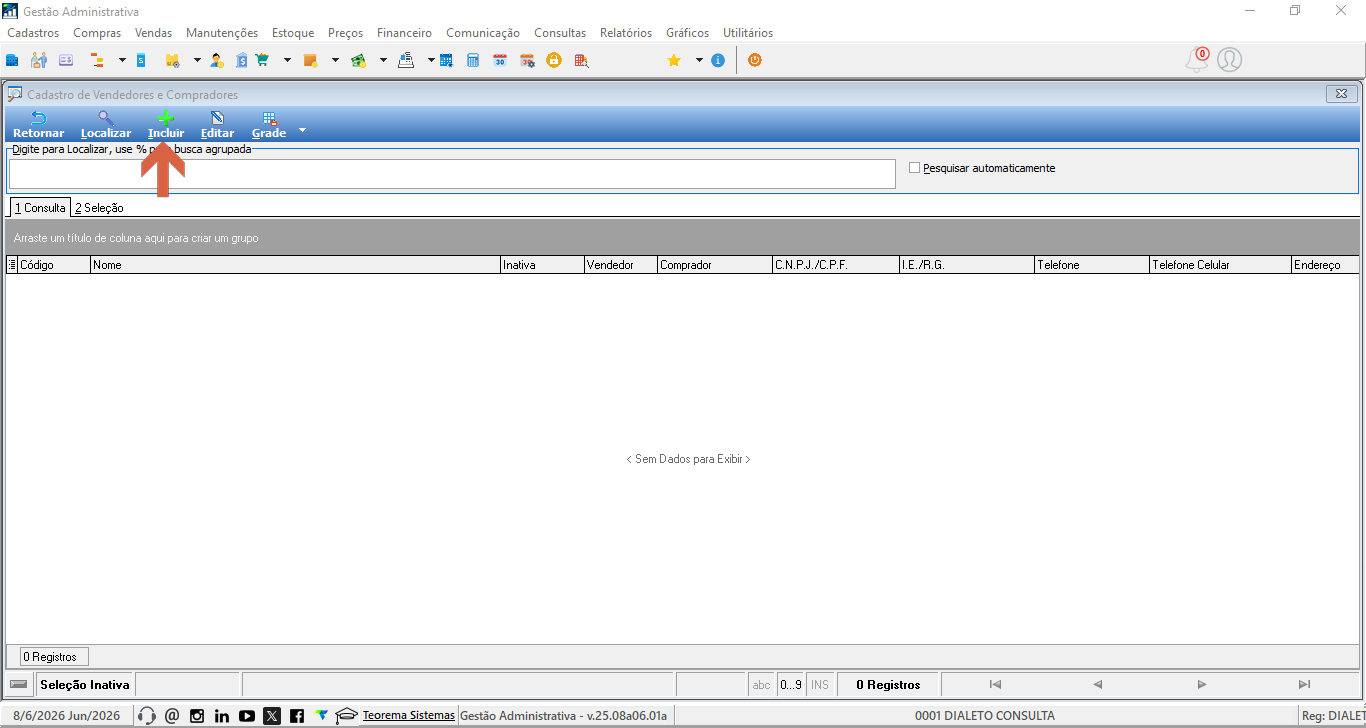Switch to the 2 Seleção tab

coord(99,208)
